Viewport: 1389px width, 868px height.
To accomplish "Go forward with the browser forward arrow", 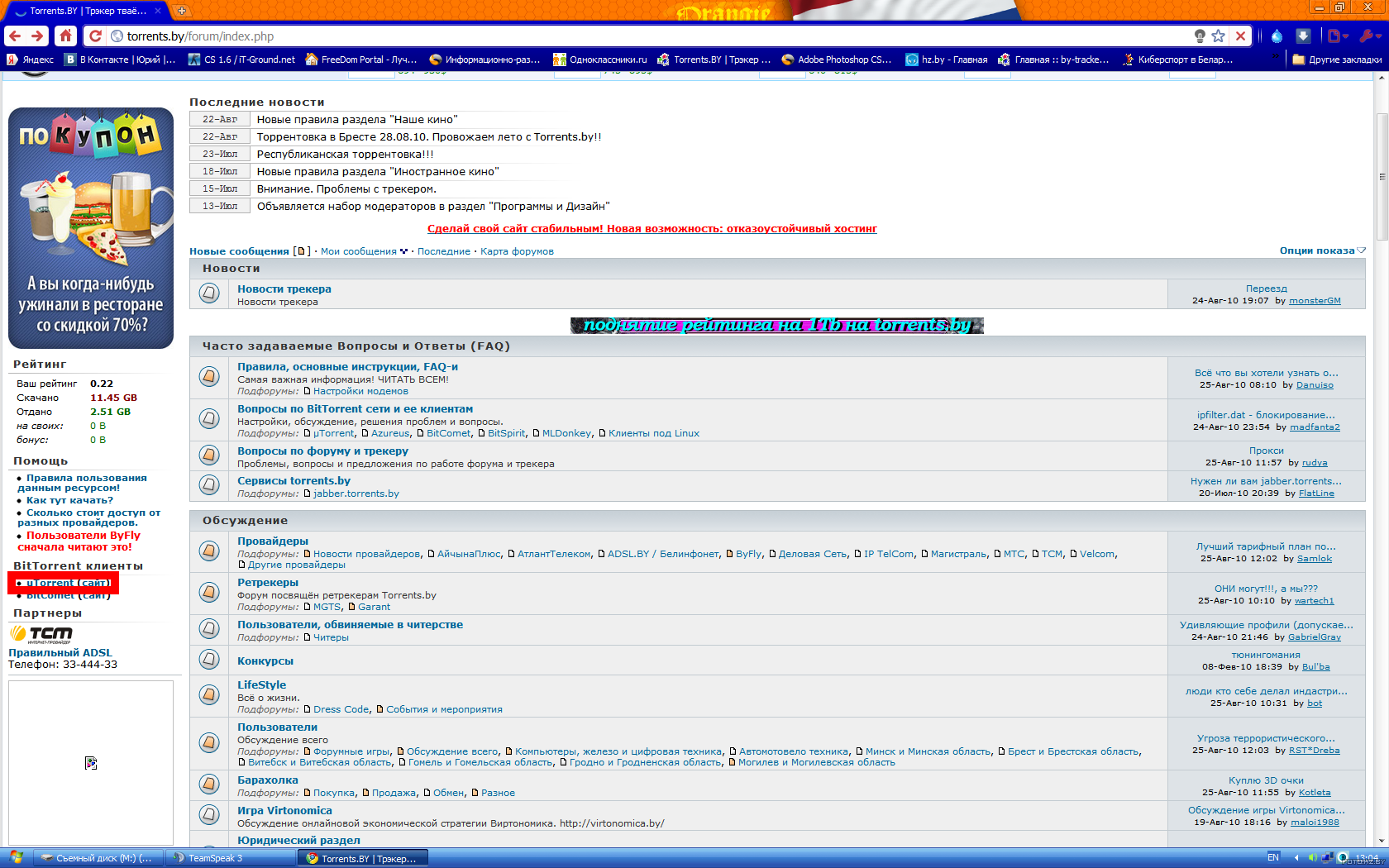I will click(x=37, y=36).
